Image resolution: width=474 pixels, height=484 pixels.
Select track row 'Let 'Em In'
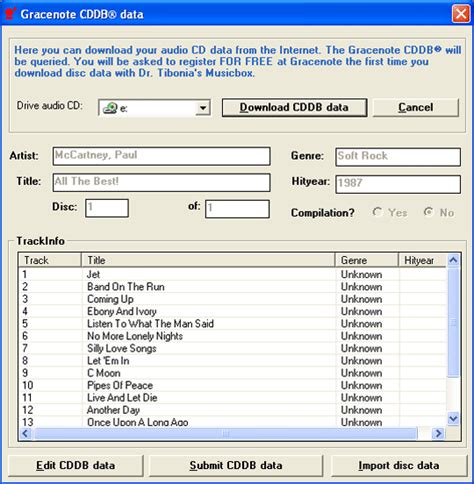233,361
